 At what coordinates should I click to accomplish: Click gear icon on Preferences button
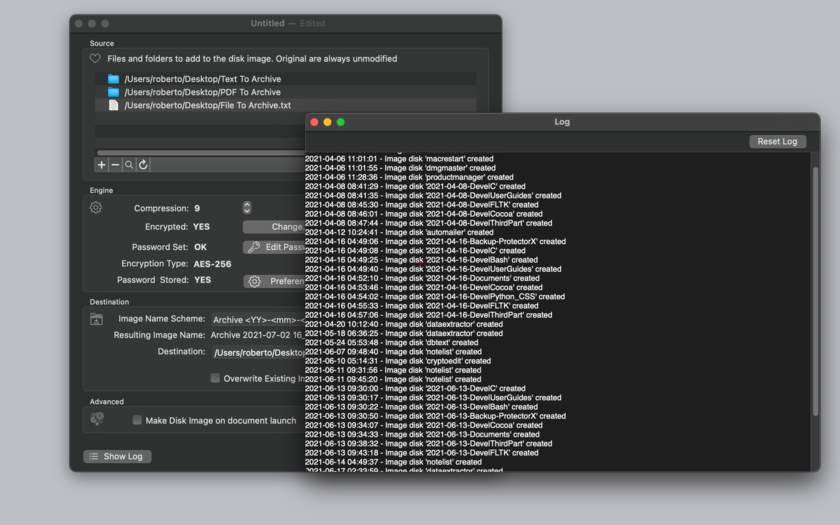[254, 281]
